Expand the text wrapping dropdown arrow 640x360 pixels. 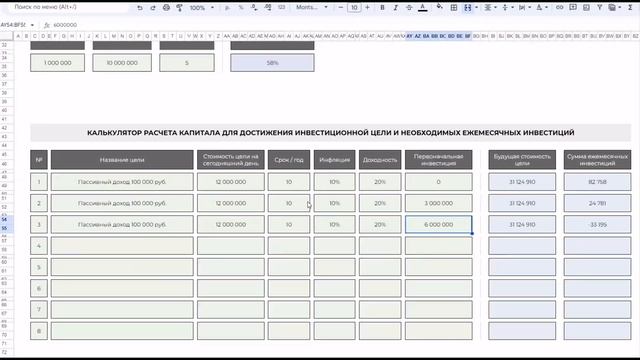(530, 8)
